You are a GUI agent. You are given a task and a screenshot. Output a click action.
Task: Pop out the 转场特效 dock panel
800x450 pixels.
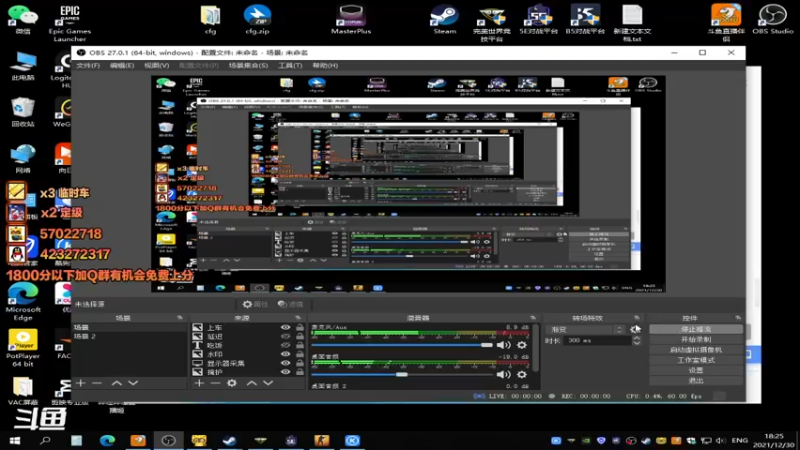pyautogui.click(x=636, y=318)
